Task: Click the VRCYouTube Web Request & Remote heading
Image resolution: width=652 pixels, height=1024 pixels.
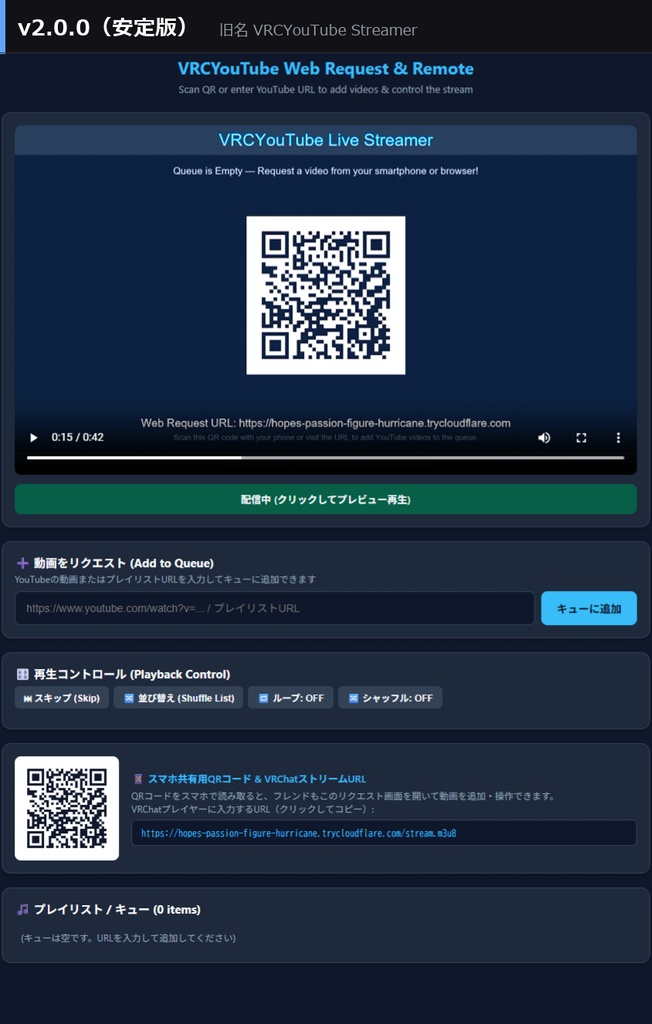Action: (325, 69)
